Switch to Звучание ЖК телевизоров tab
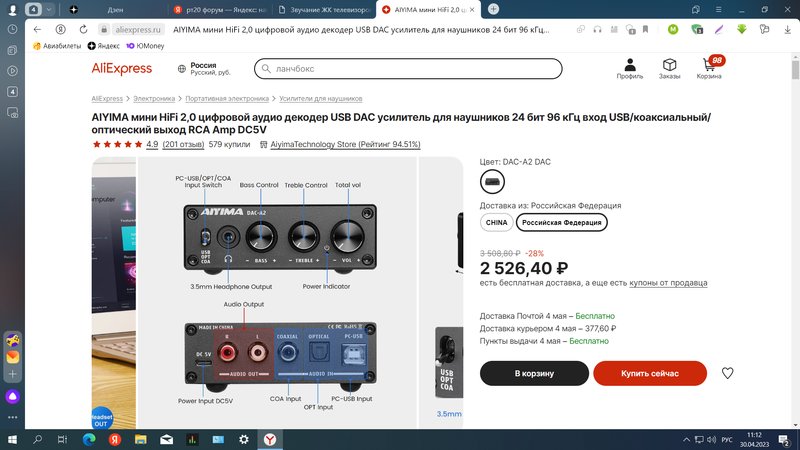 pyautogui.click(x=324, y=10)
